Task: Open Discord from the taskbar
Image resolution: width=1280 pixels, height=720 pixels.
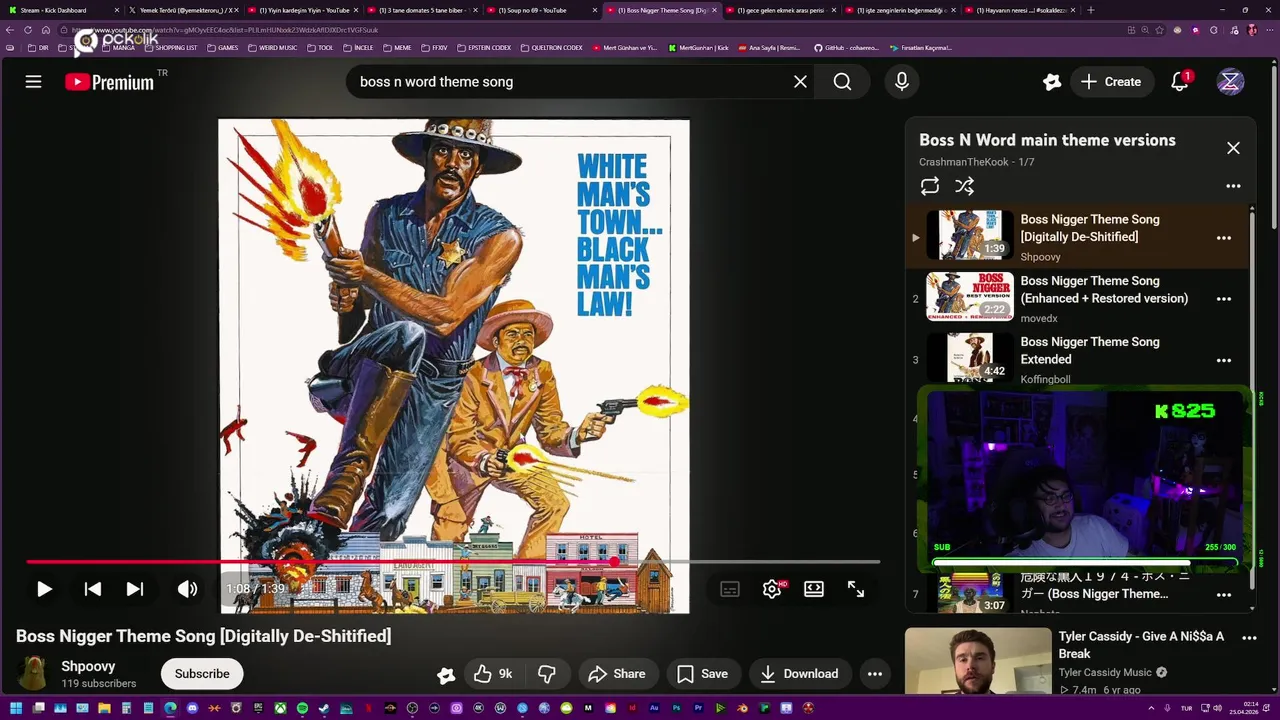Action: tap(192, 708)
